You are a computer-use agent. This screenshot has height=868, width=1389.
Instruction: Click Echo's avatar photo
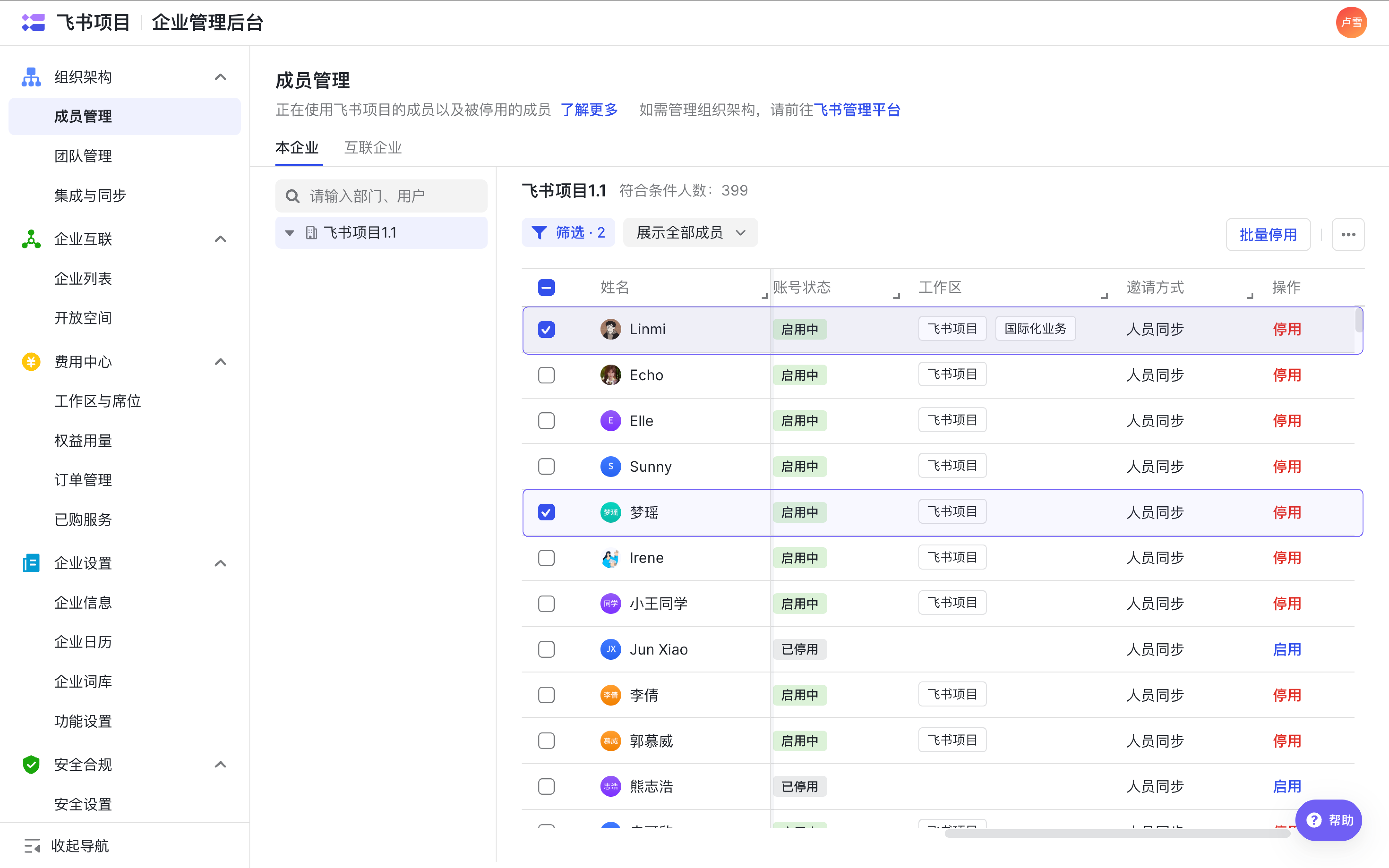click(x=610, y=375)
